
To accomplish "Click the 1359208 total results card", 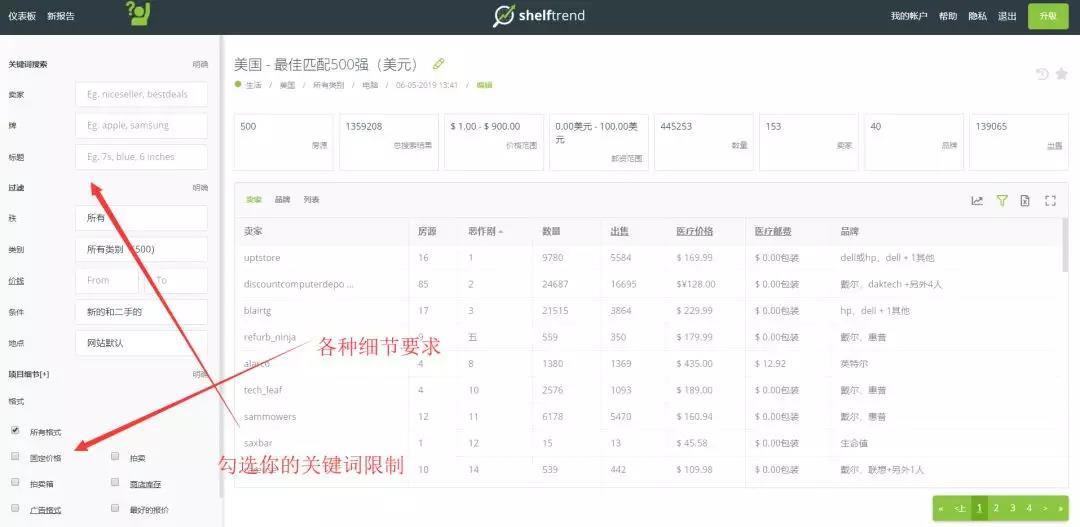I will point(388,142).
